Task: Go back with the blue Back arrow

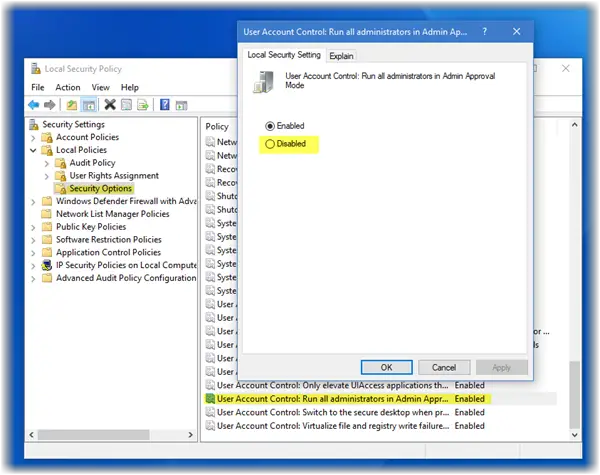Action: coord(34,104)
